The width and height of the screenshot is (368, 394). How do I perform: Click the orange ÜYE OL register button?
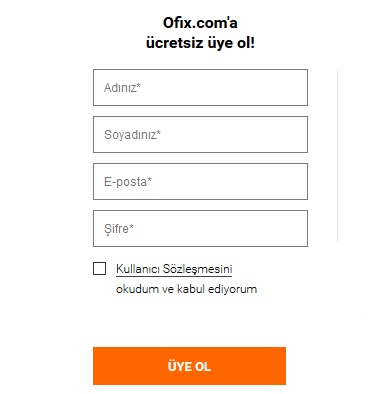click(x=189, y=366)
